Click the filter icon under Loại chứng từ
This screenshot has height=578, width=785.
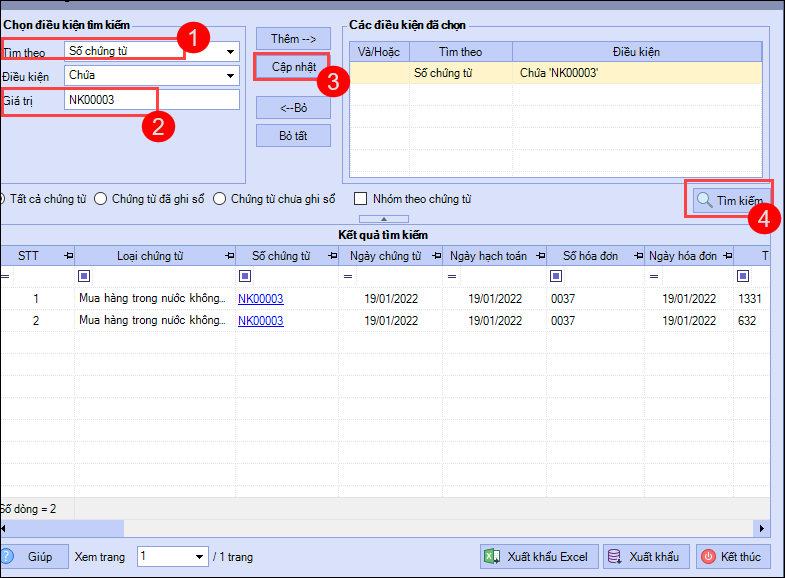84,276
